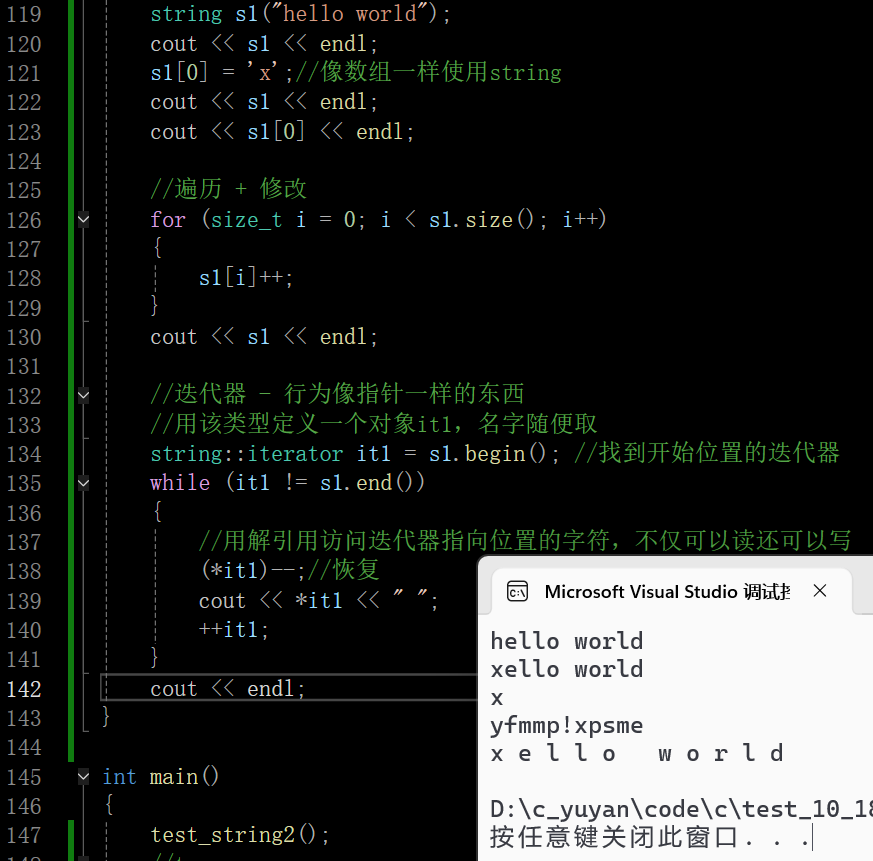The width and height of the screenshot is (873, 861).
Task: Collapse the comment block at line 132
Action: coord(84,396)
